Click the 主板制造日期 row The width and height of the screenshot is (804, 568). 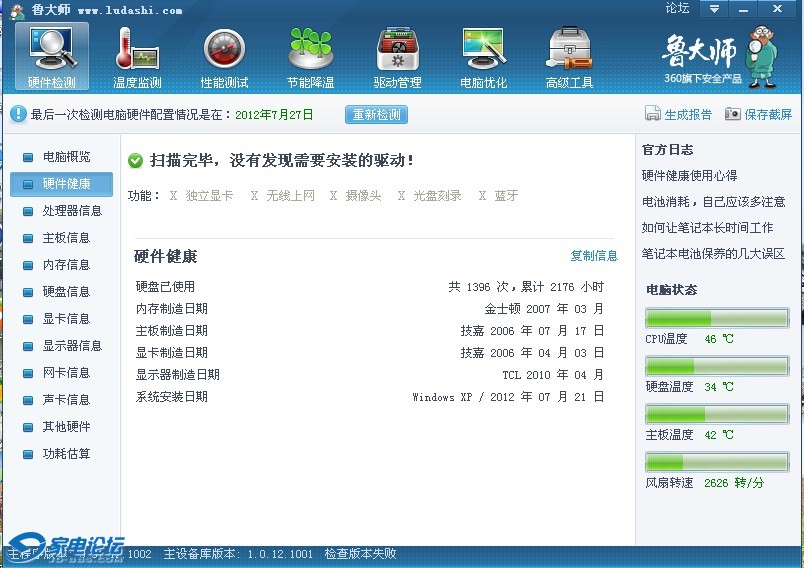[370, 331]
